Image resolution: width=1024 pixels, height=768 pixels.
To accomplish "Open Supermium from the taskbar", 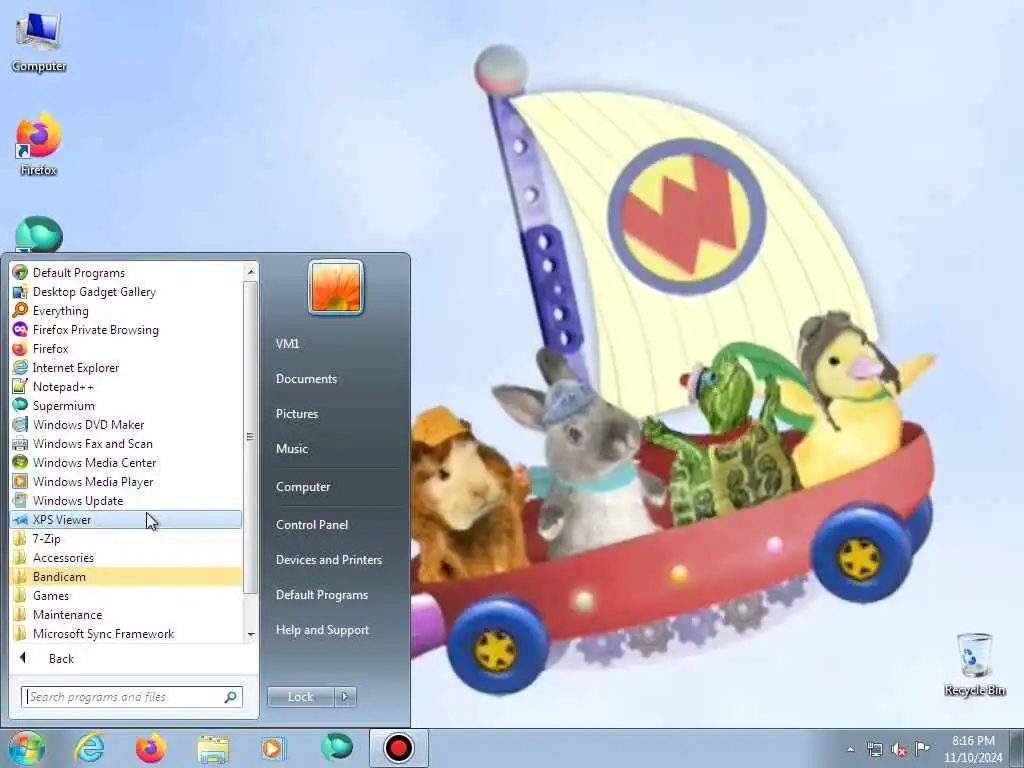I will [337, 748].
